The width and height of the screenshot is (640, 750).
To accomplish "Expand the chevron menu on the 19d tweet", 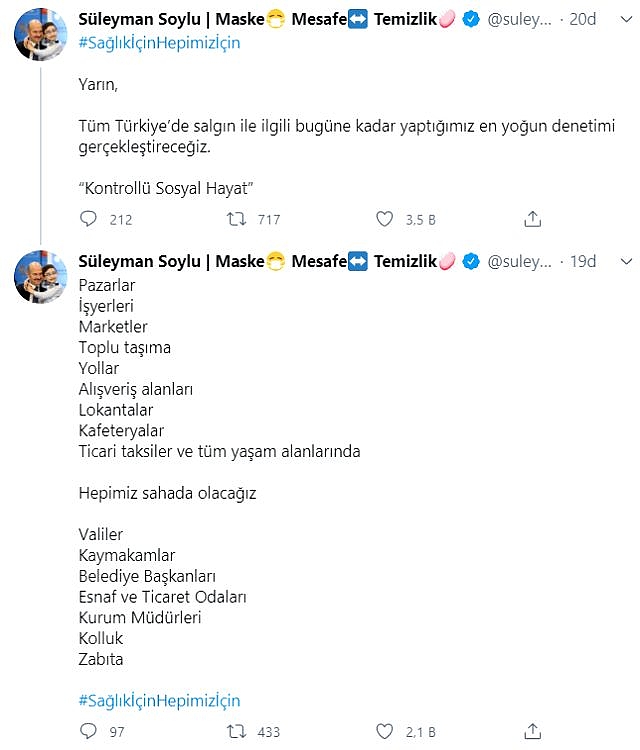I will 626,261.
